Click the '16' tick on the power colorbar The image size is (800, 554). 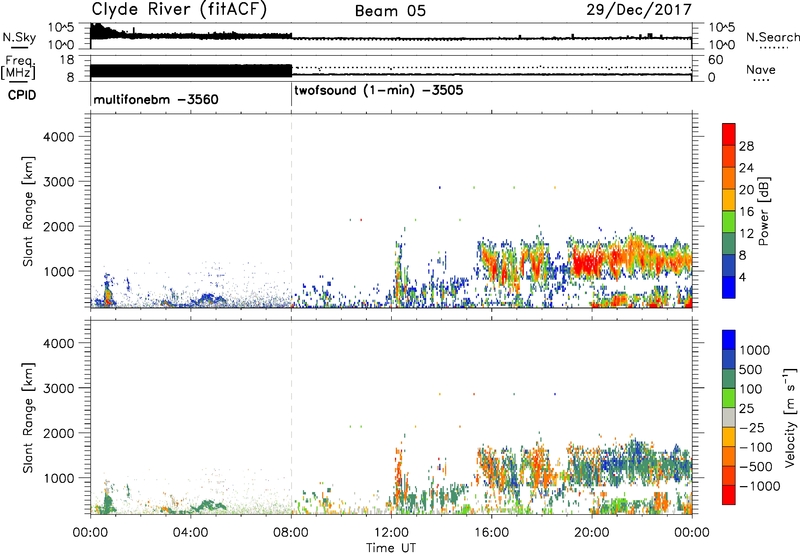click(746, 212)
